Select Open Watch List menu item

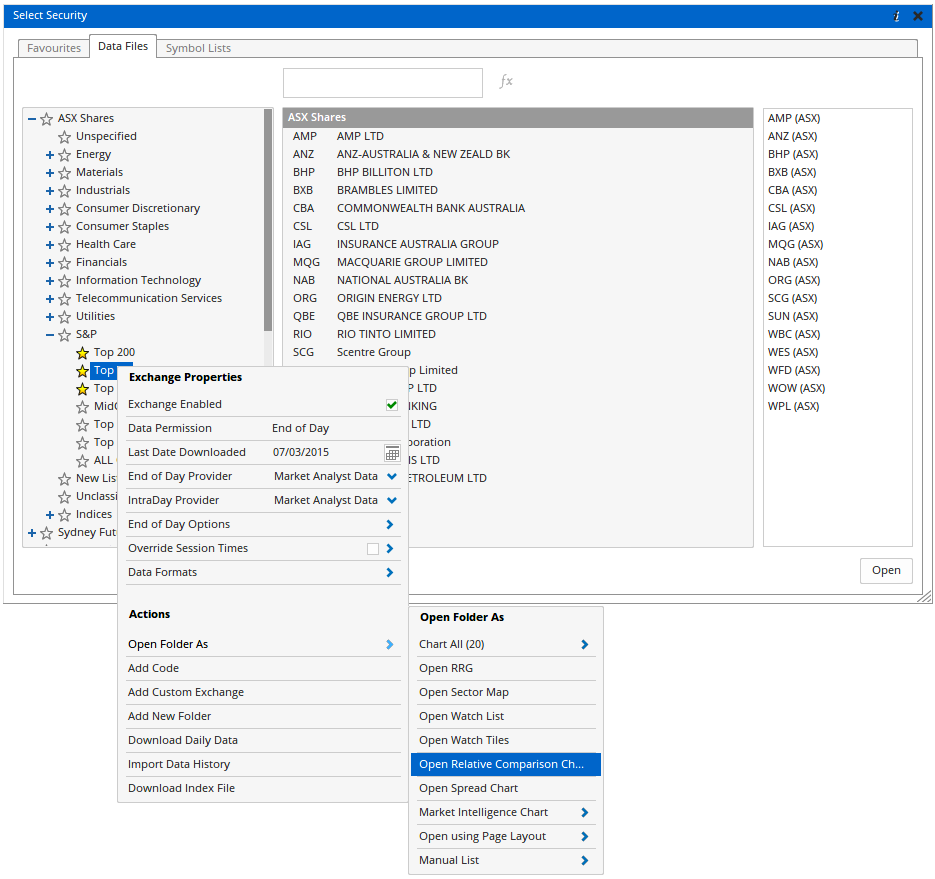coord(506,716)
